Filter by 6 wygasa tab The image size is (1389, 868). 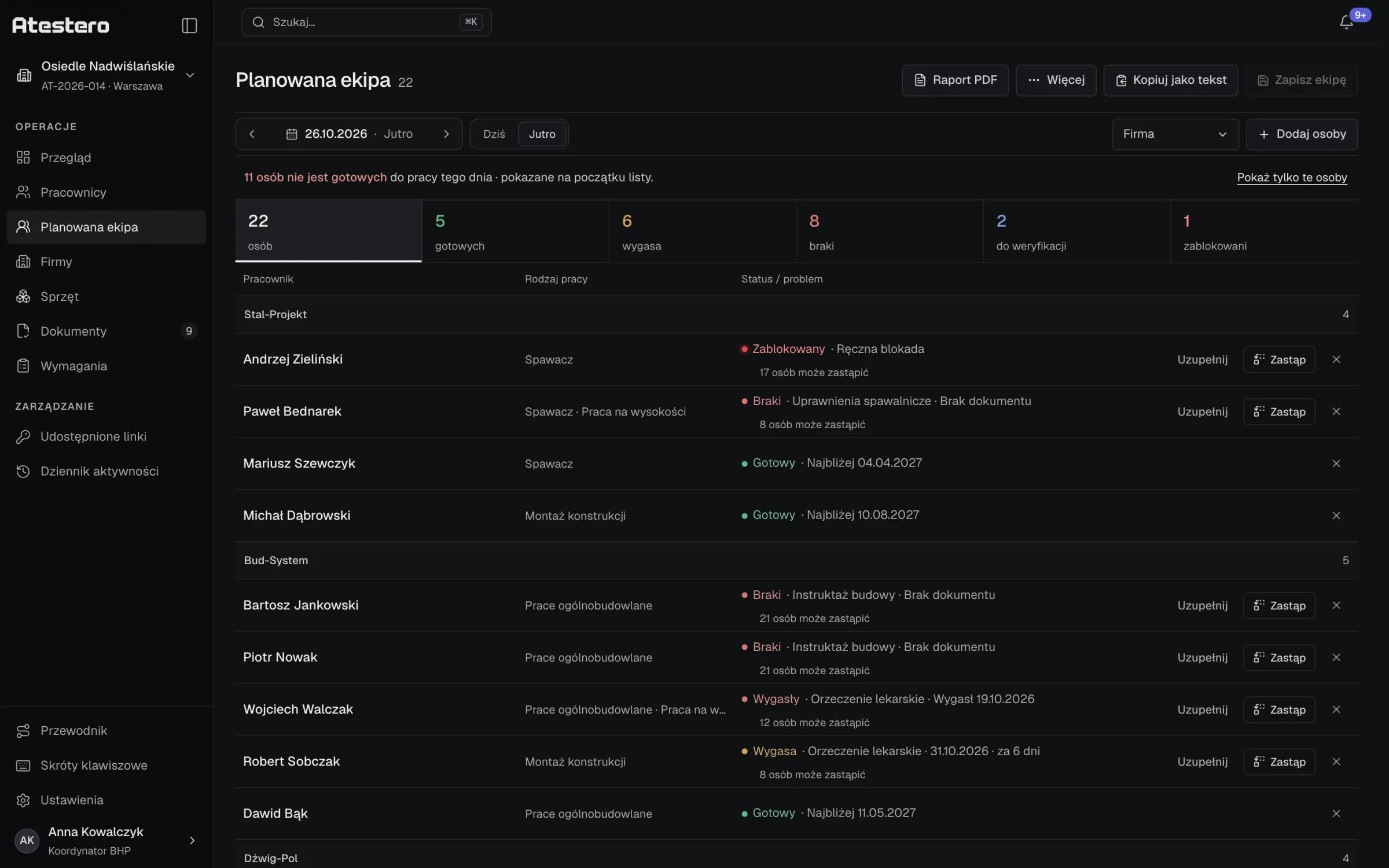click(x=702, y=231)
